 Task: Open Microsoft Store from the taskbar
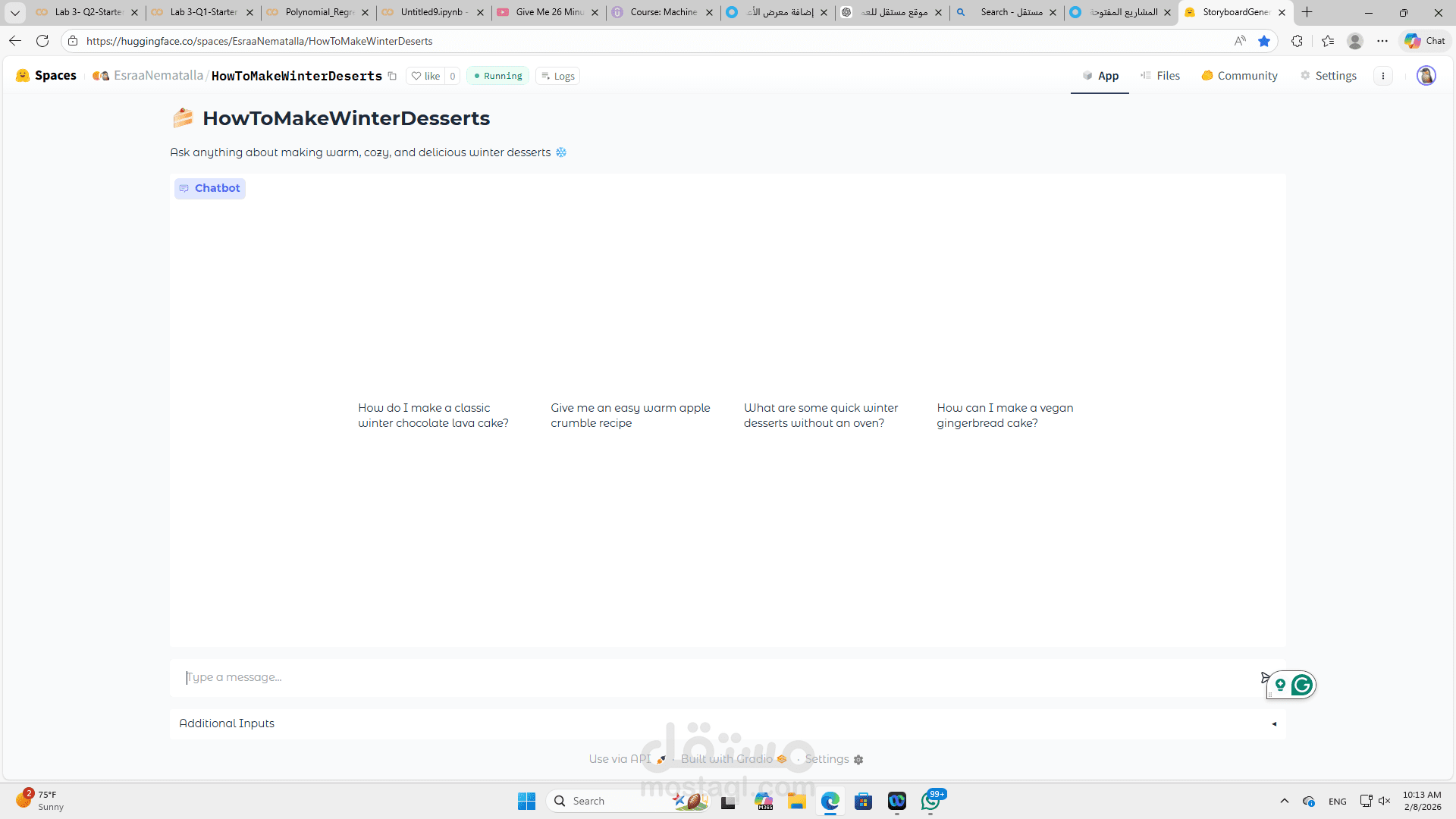pos(863,801)
